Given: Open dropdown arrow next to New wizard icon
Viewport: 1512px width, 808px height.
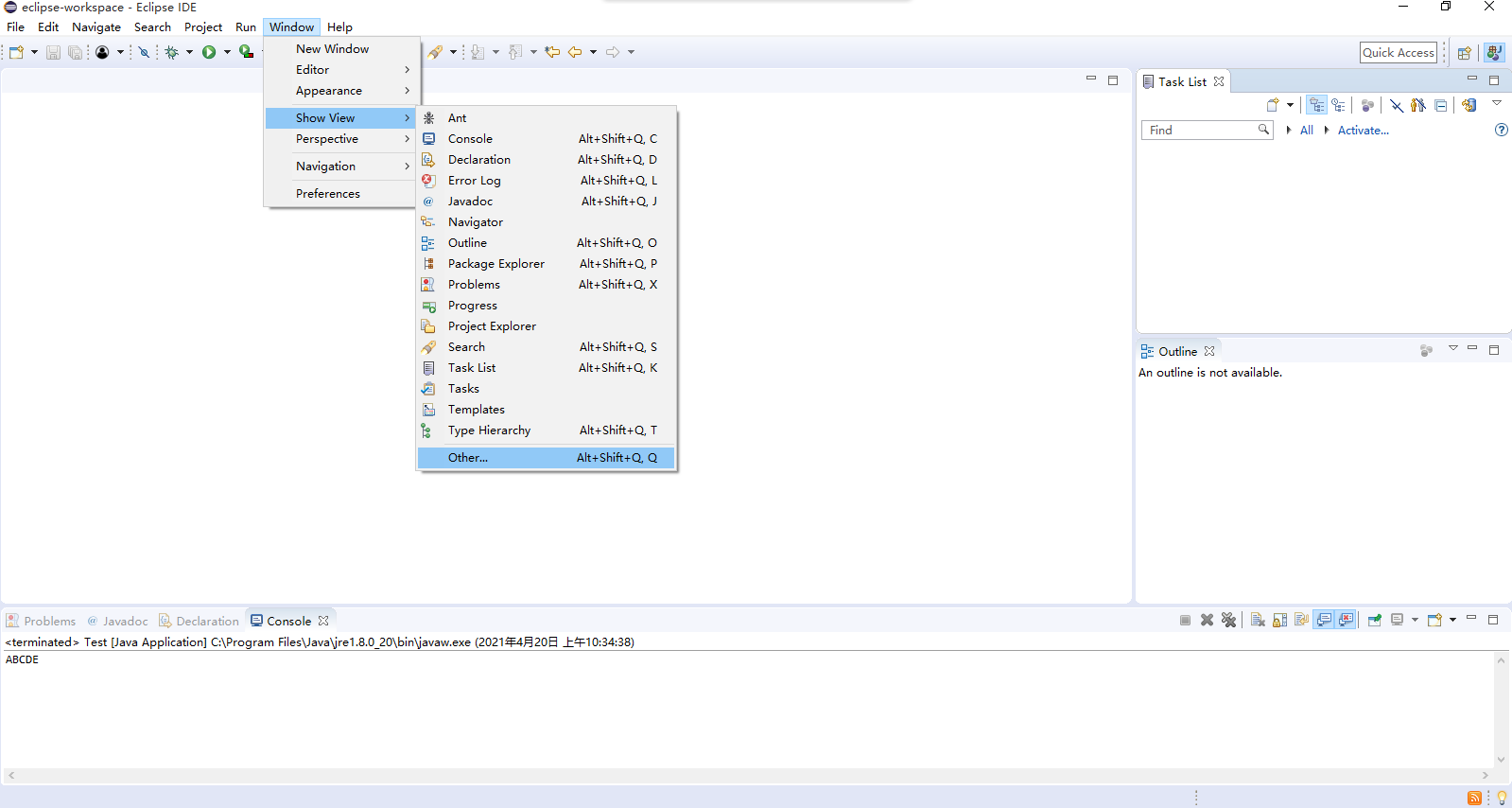Looking at the screenshot, I should (34, 52).
